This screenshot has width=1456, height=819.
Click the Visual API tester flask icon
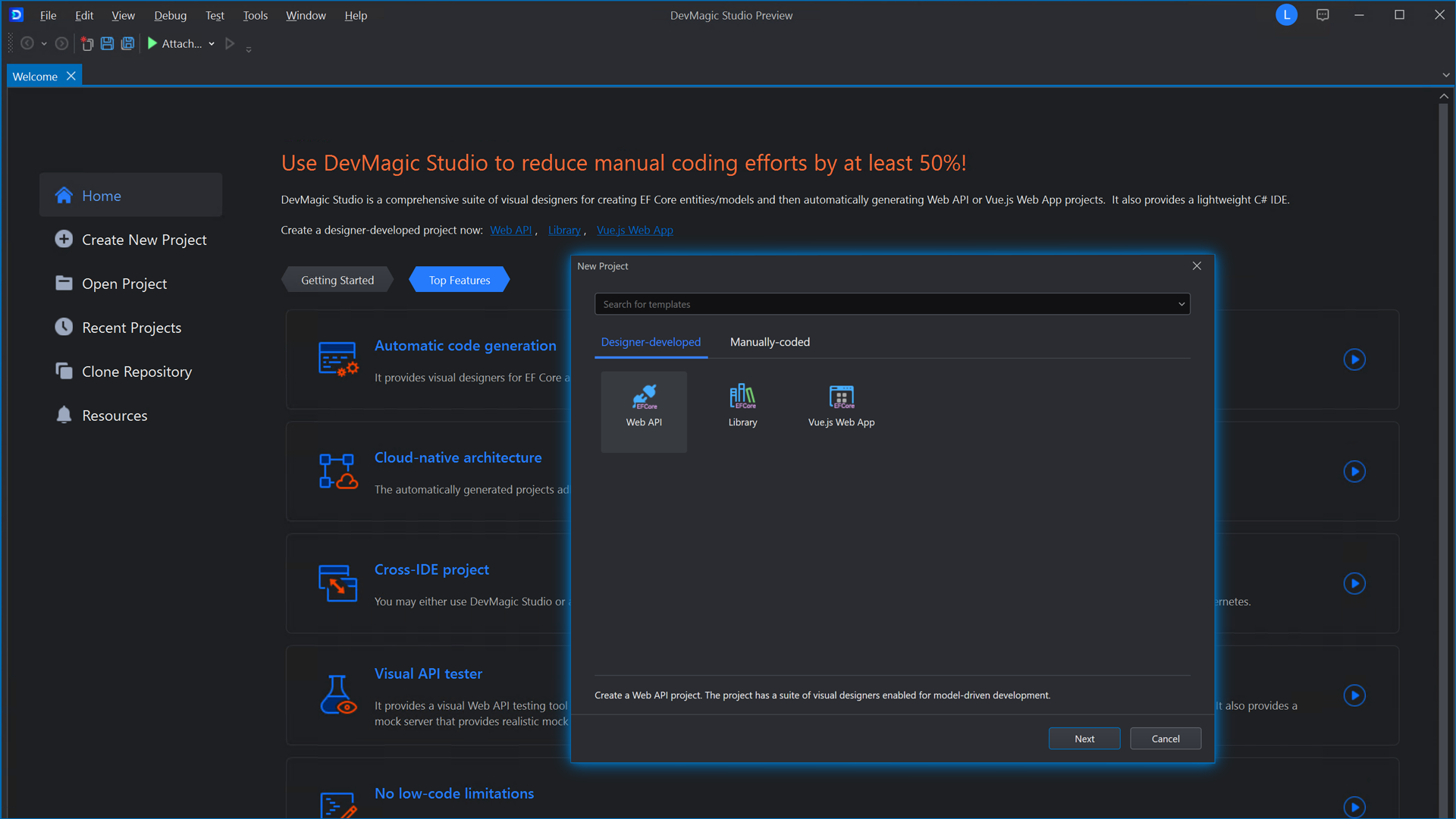tap(337, 695)
